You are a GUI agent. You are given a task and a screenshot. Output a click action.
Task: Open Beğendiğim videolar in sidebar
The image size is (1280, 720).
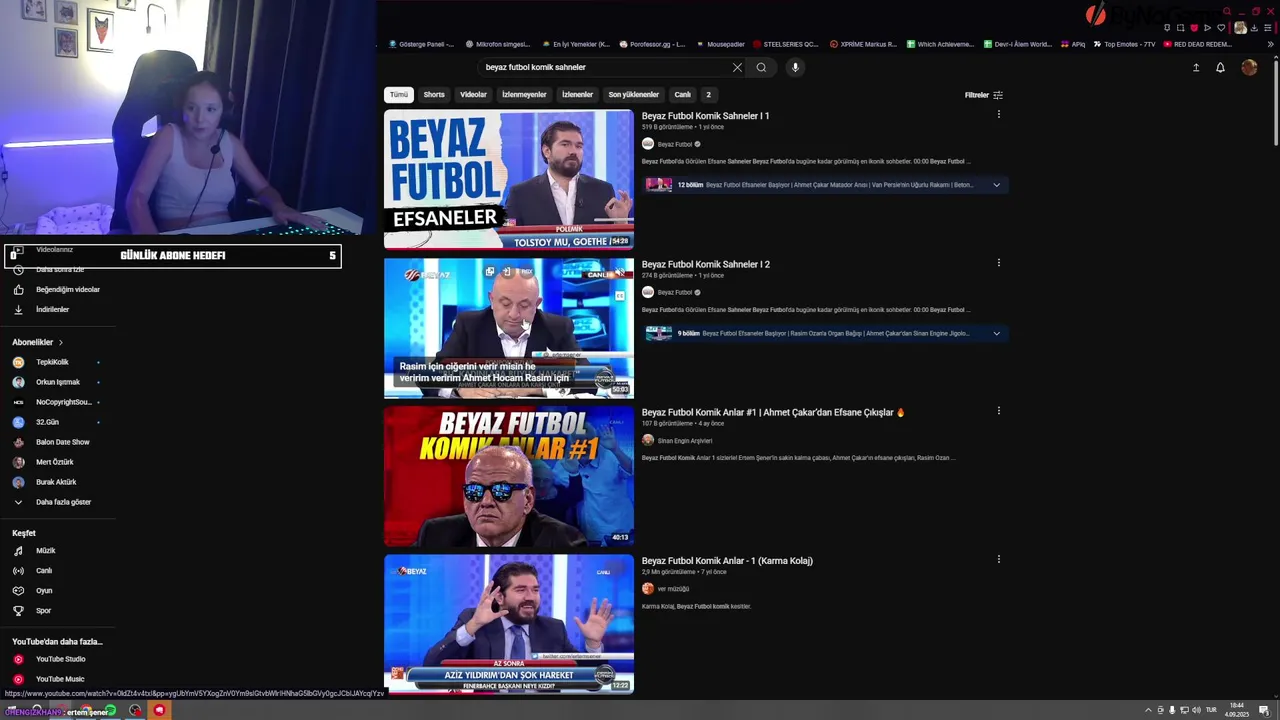(56, 289)
